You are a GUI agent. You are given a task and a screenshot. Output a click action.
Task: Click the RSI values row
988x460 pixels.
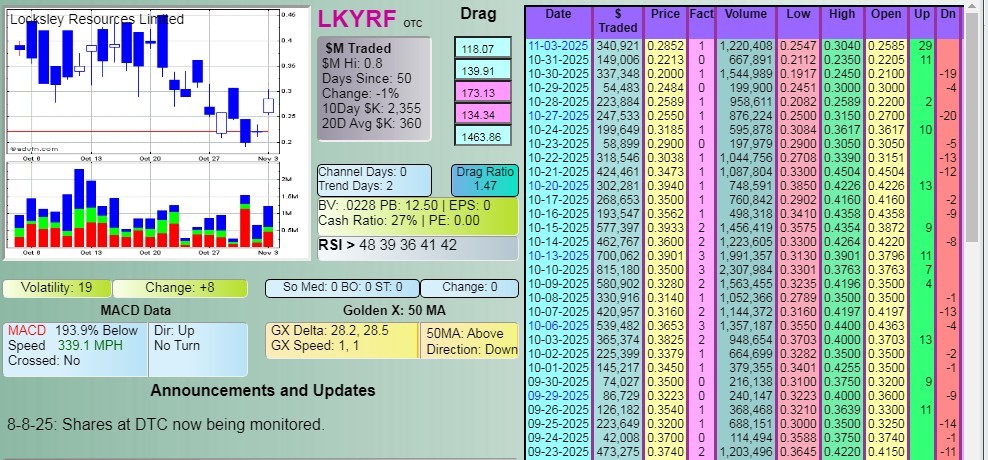click(417, 245)
